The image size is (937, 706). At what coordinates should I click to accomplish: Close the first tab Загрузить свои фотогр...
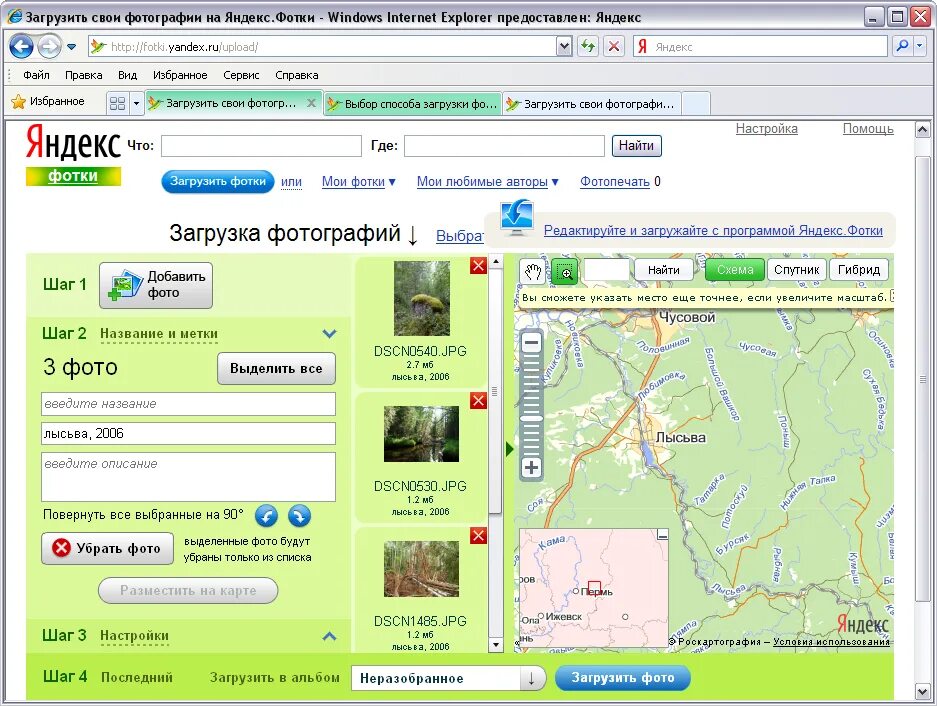click(x=311, y=103)
